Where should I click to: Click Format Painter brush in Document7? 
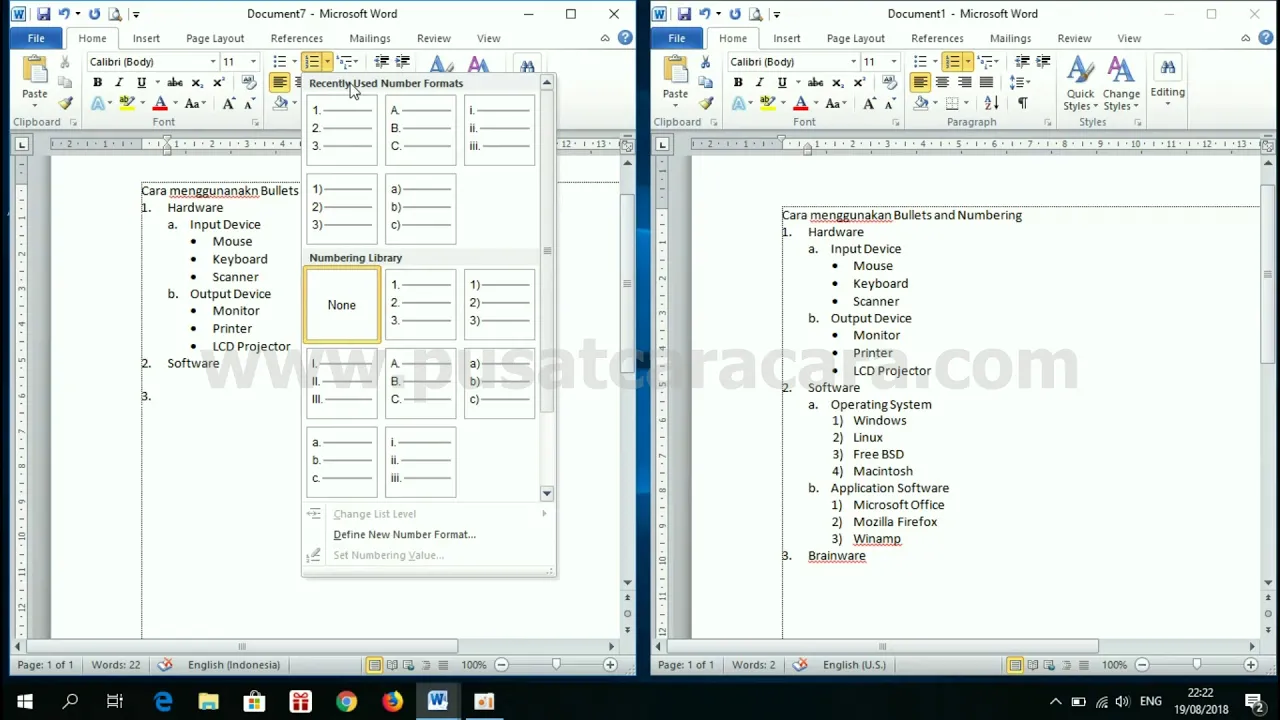click(x=66, y=103)
